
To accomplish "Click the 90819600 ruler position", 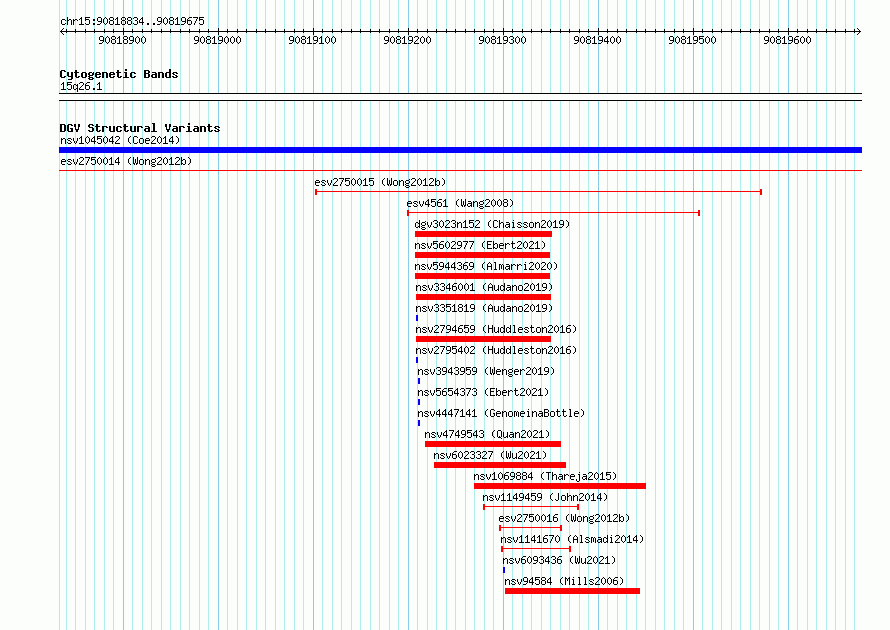I will tap(787, 40).
